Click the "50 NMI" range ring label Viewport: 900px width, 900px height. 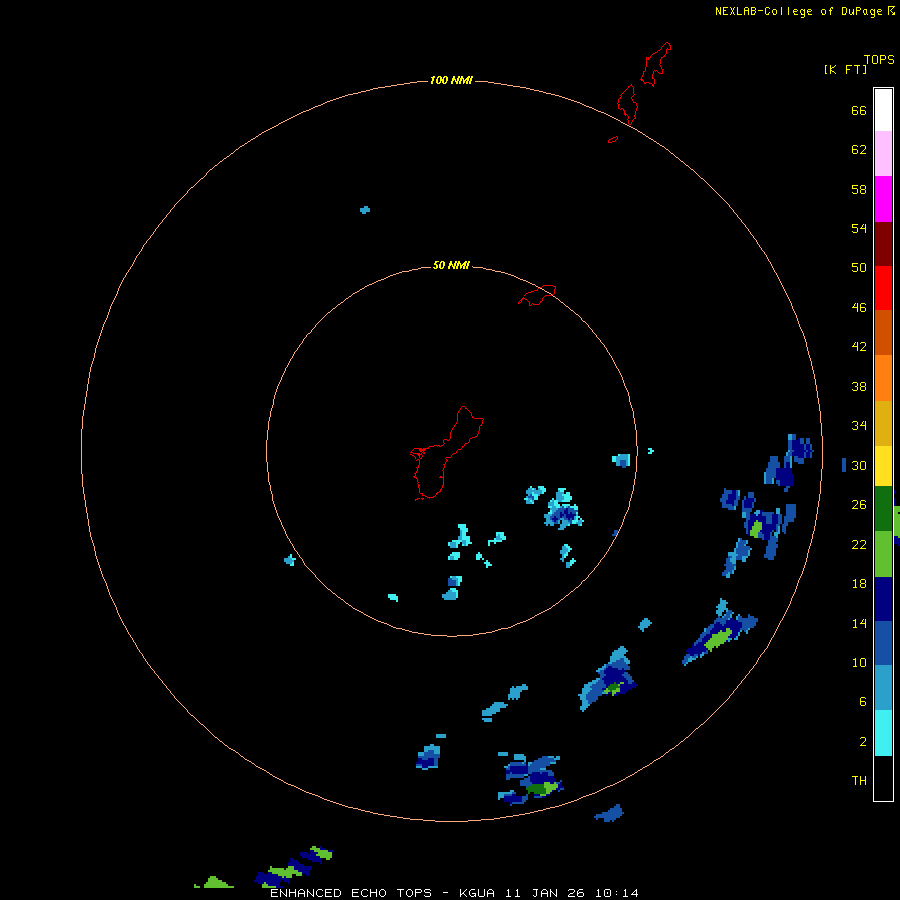pyautogui.click(x=451, y=265)
